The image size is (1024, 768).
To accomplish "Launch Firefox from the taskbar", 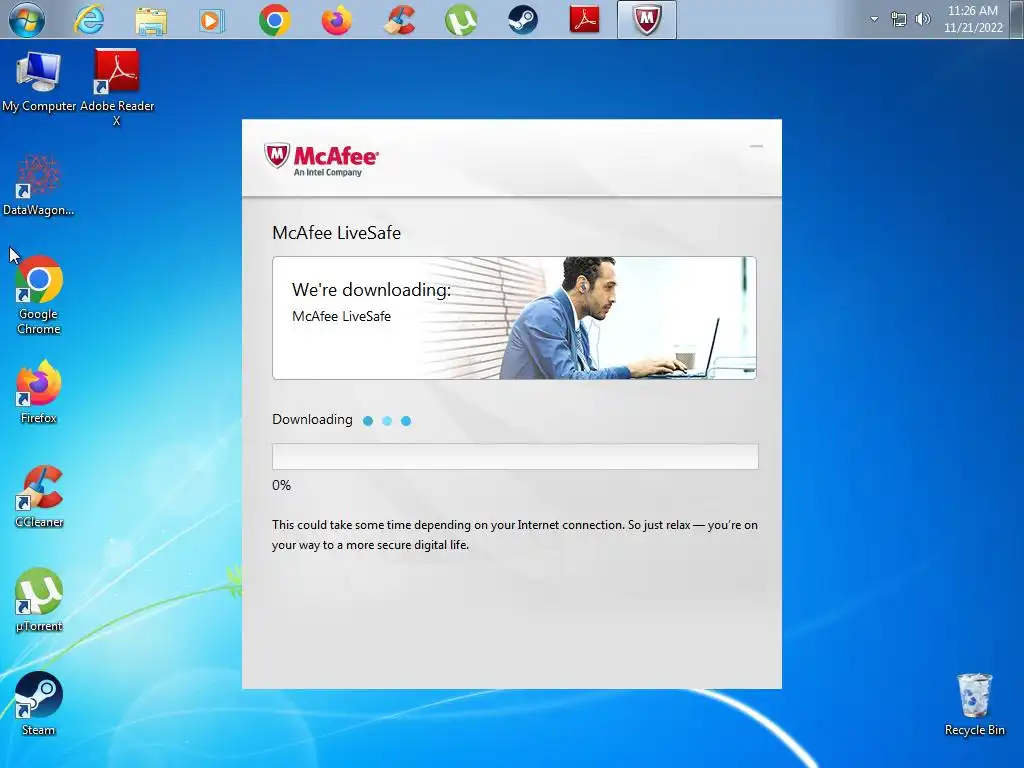I will (336, 20).
